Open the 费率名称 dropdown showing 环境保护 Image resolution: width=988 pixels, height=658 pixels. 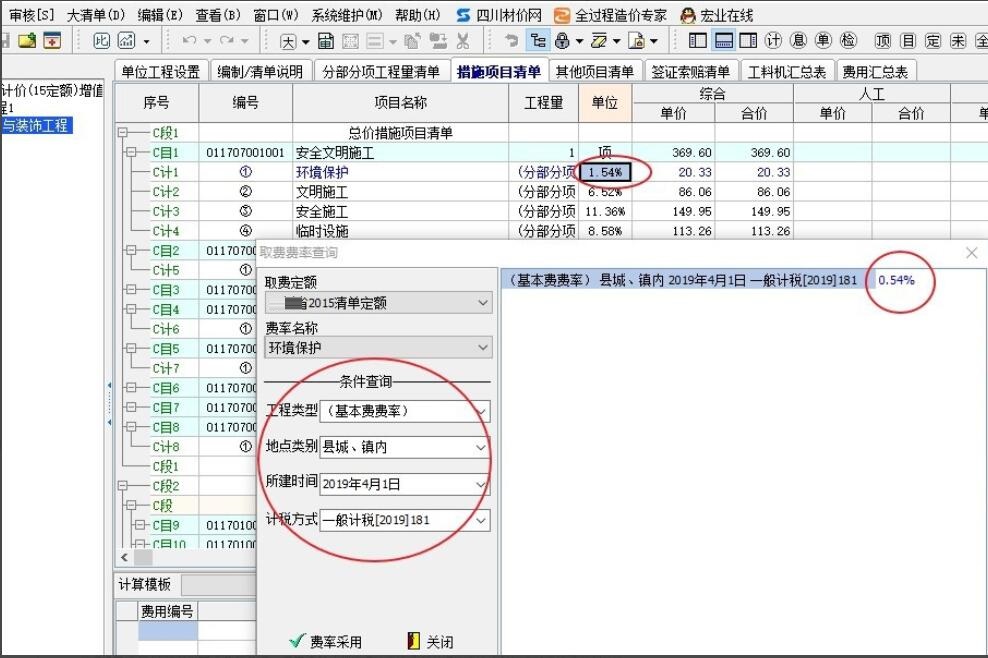coord(378,347)
